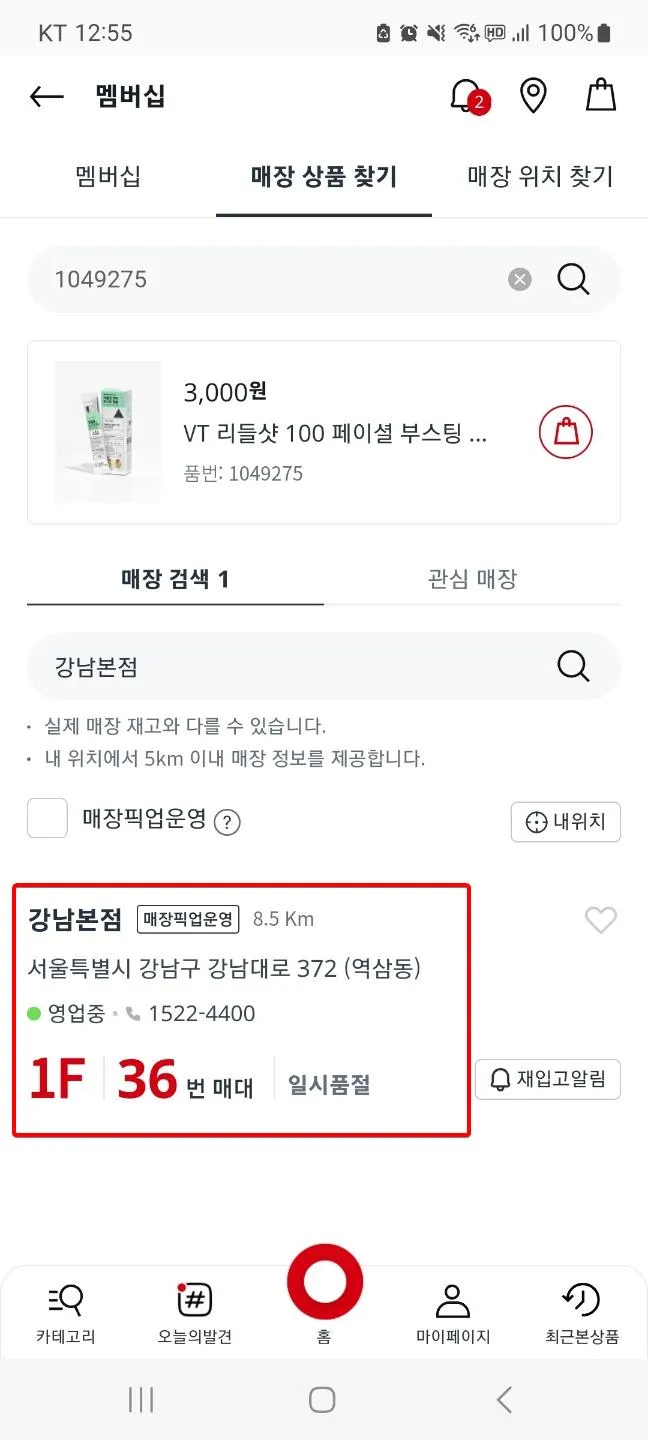Open the shopping cart icon
648x1440 pixels.
(601, 94)
